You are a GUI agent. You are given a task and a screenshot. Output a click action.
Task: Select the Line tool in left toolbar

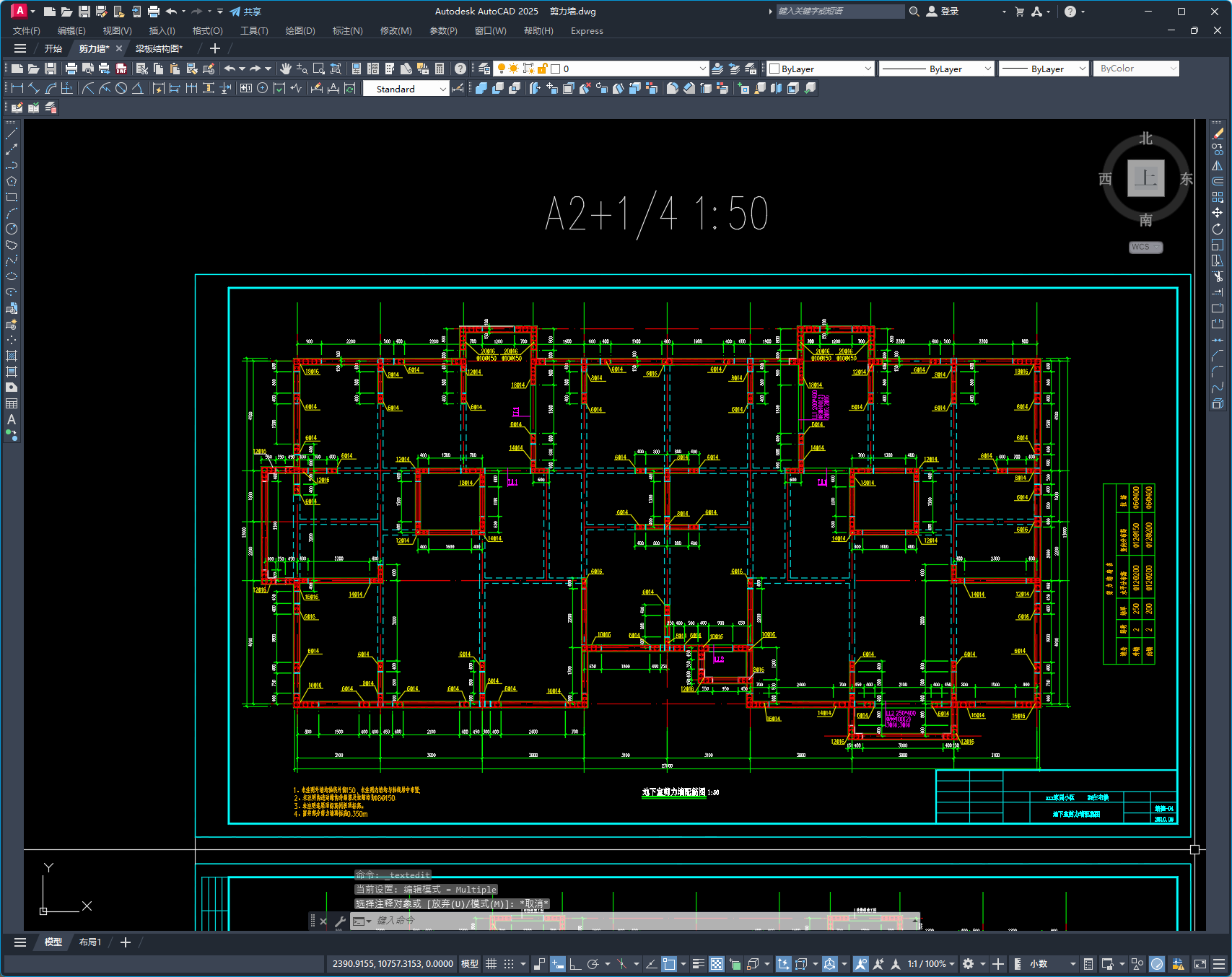click(12, 133)
